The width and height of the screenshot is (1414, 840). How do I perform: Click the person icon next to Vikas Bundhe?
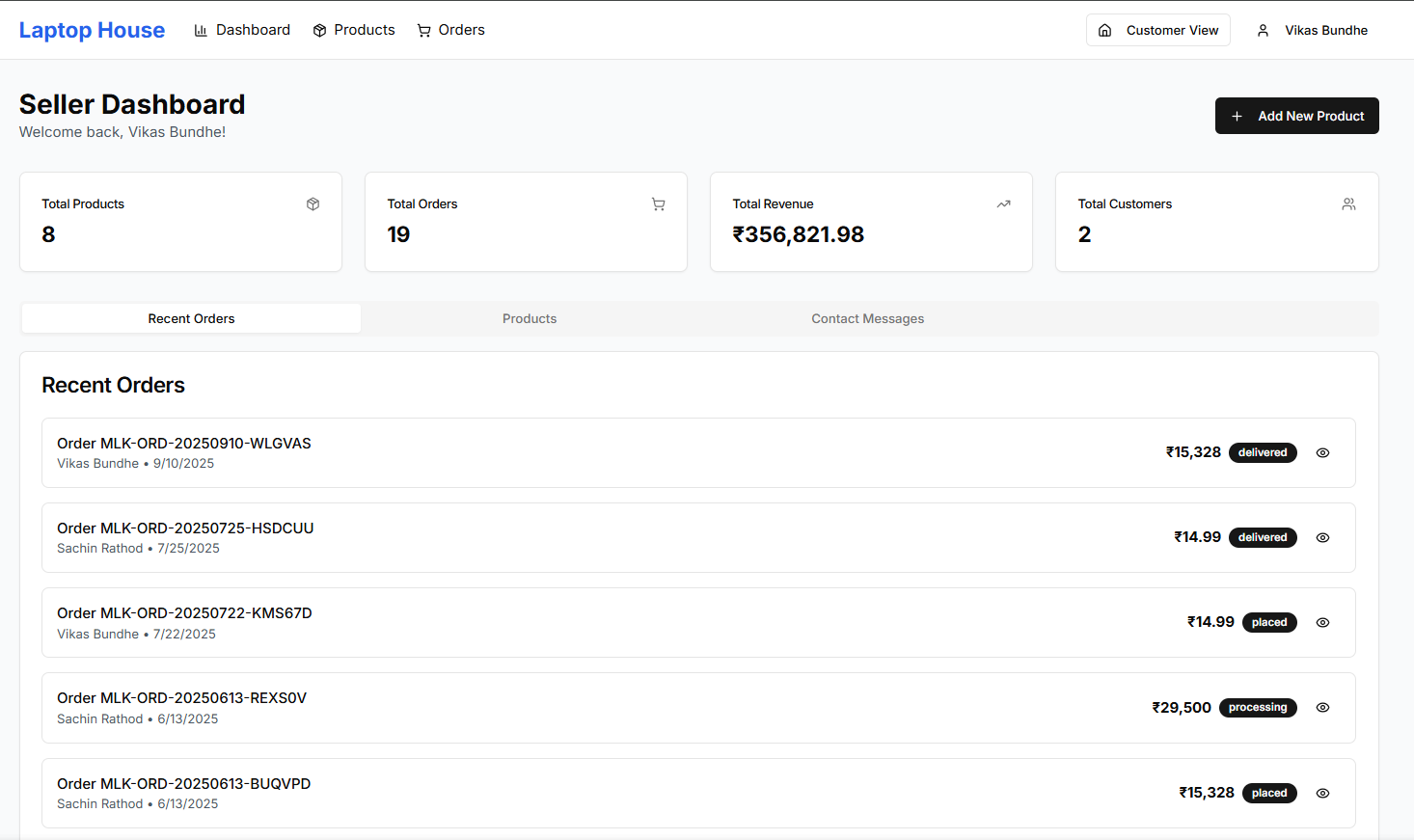[1263, 30]
